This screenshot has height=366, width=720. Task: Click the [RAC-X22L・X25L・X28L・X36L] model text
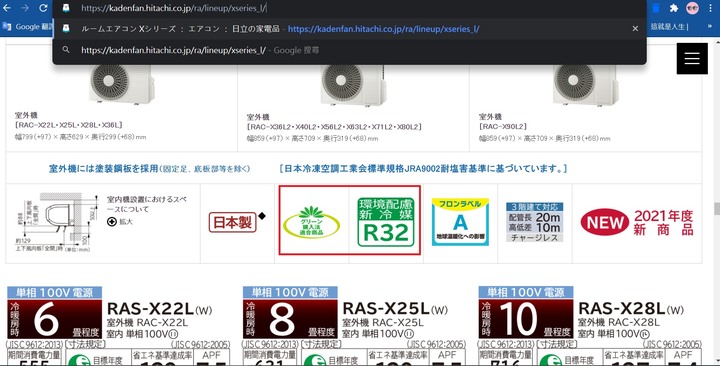pyautogui.click(x=69, y=125)
